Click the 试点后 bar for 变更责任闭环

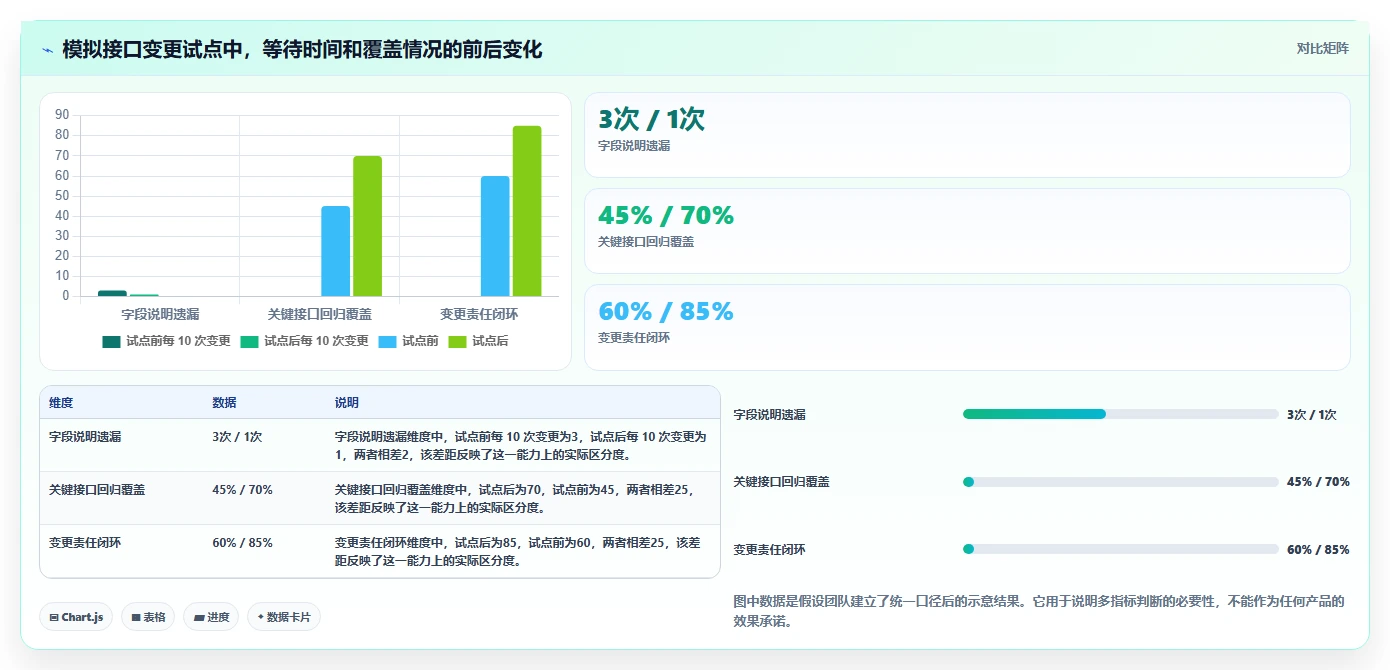click(527, 211)
